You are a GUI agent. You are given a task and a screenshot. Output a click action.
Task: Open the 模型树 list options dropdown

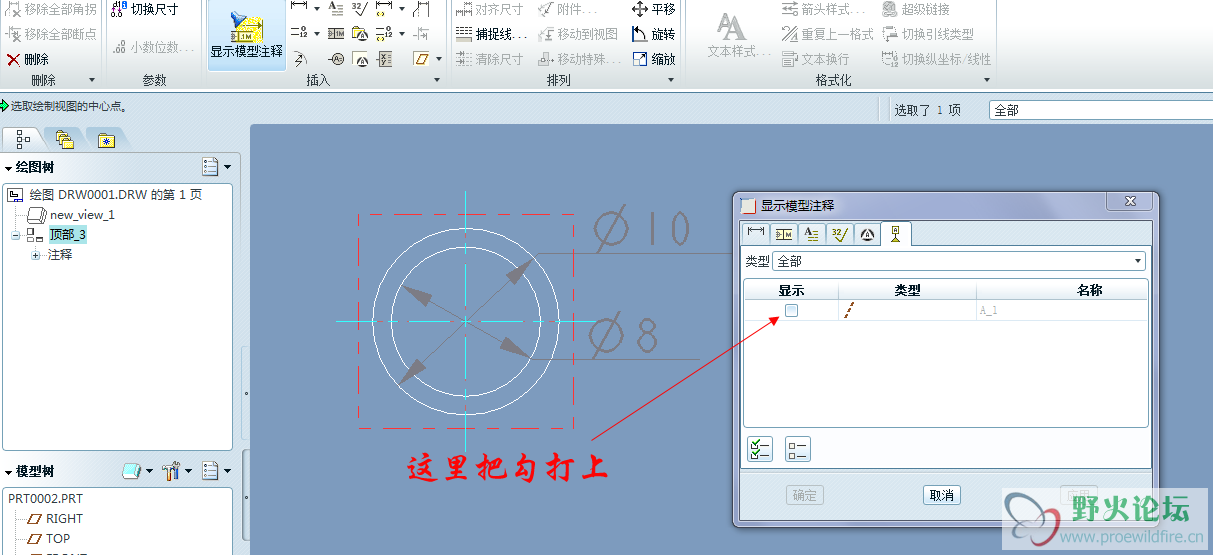217,470
